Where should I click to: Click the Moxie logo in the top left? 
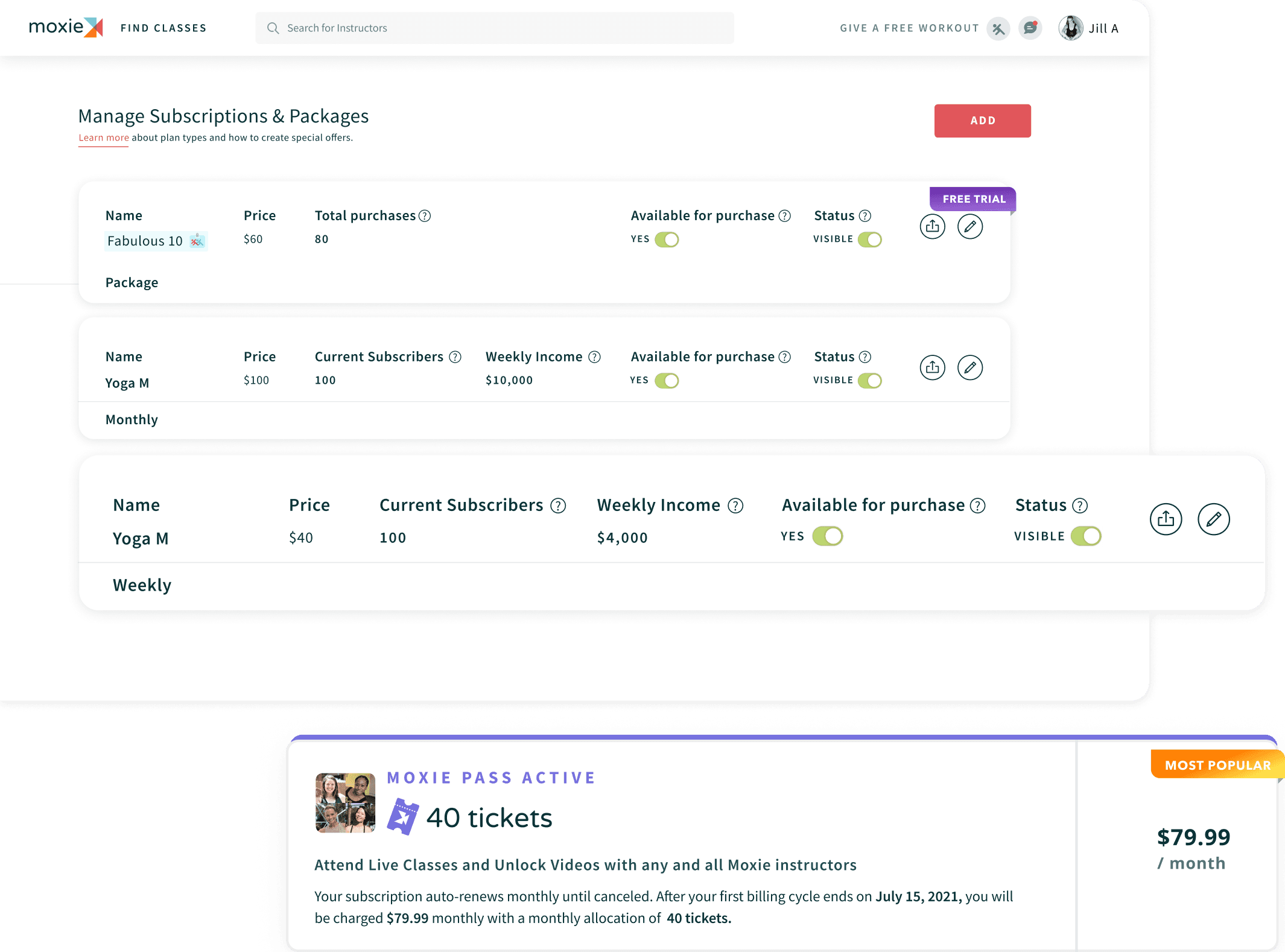[x=65, y=27]
